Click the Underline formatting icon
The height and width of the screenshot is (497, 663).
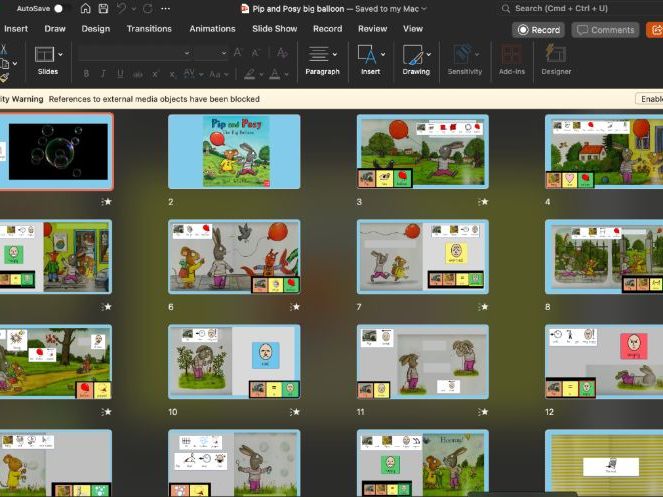click(x=120, y=74)
